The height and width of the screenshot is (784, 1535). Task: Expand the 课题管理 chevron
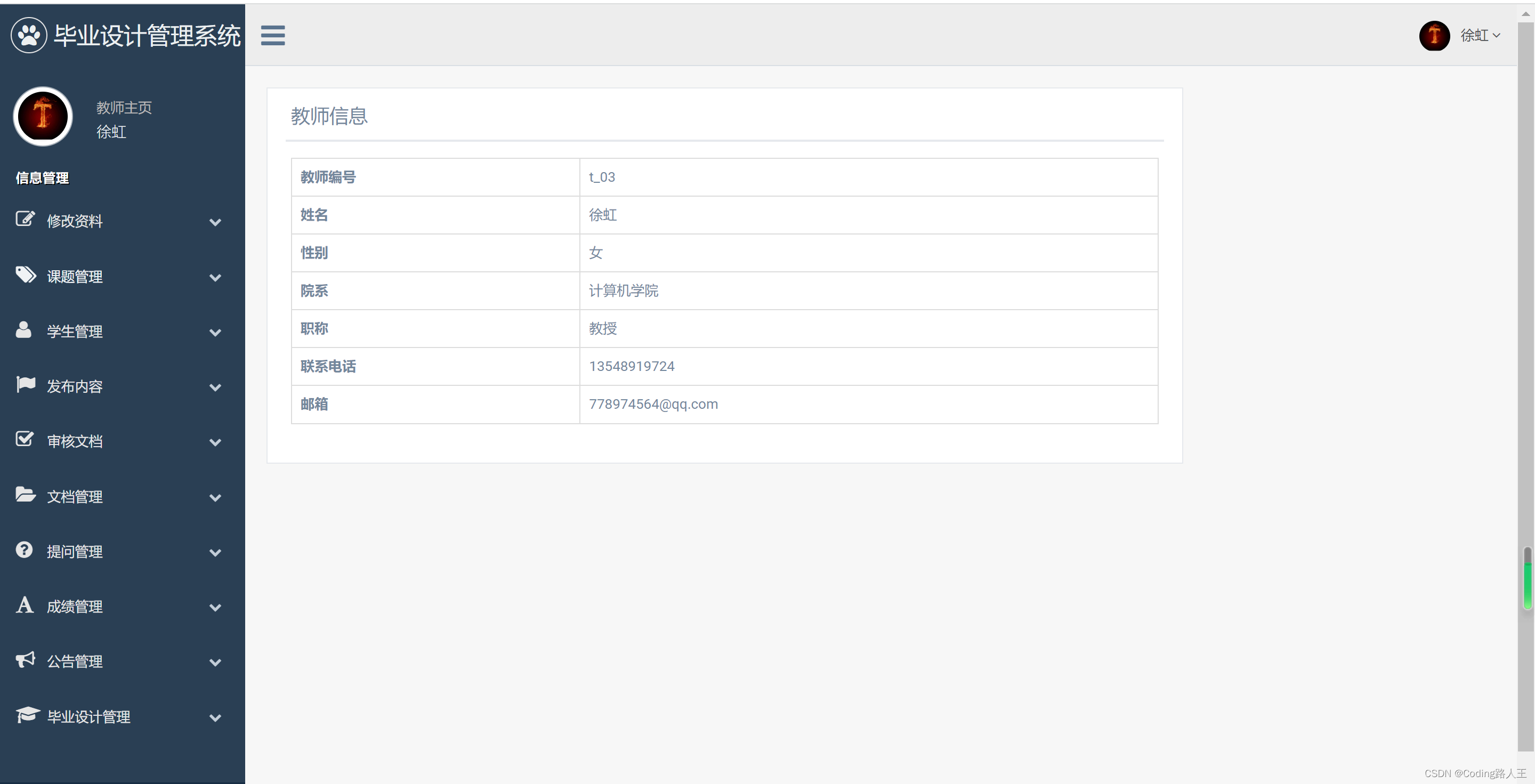(216, 278)
